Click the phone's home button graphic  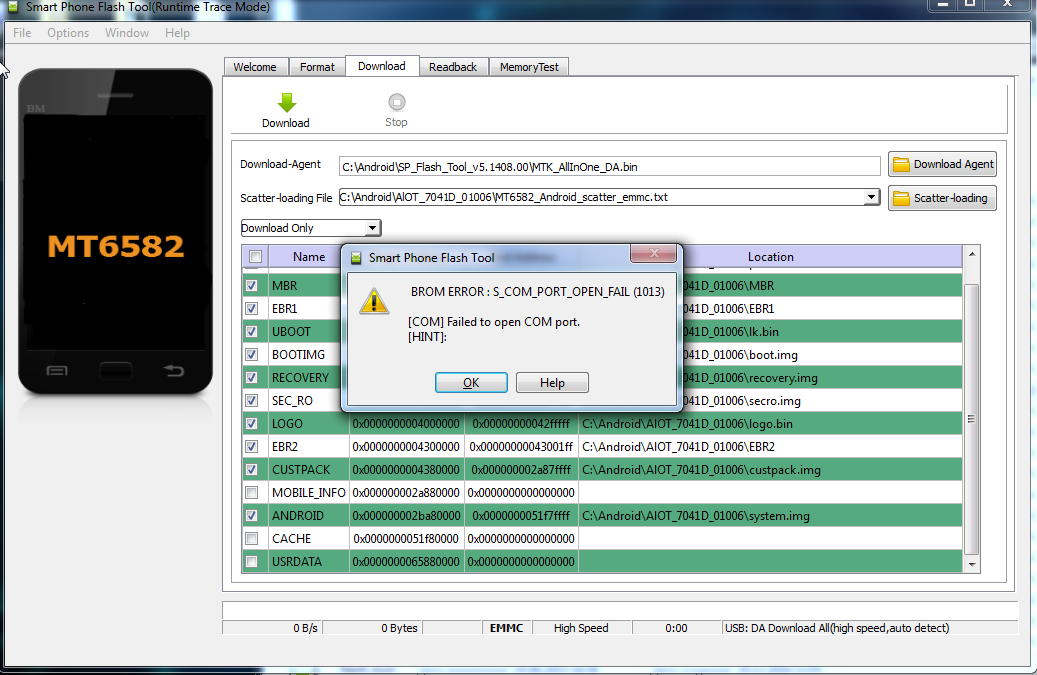tap(116, 371)
